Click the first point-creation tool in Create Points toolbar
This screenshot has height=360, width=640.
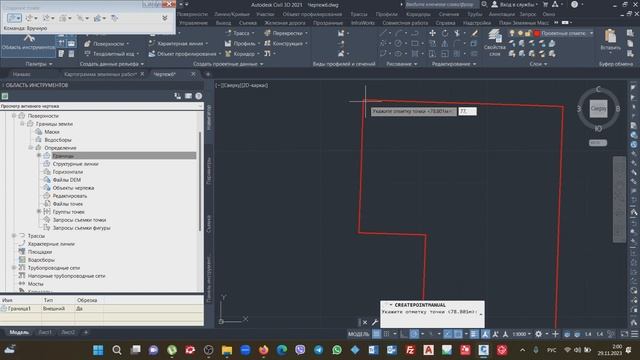click(14, 18)
